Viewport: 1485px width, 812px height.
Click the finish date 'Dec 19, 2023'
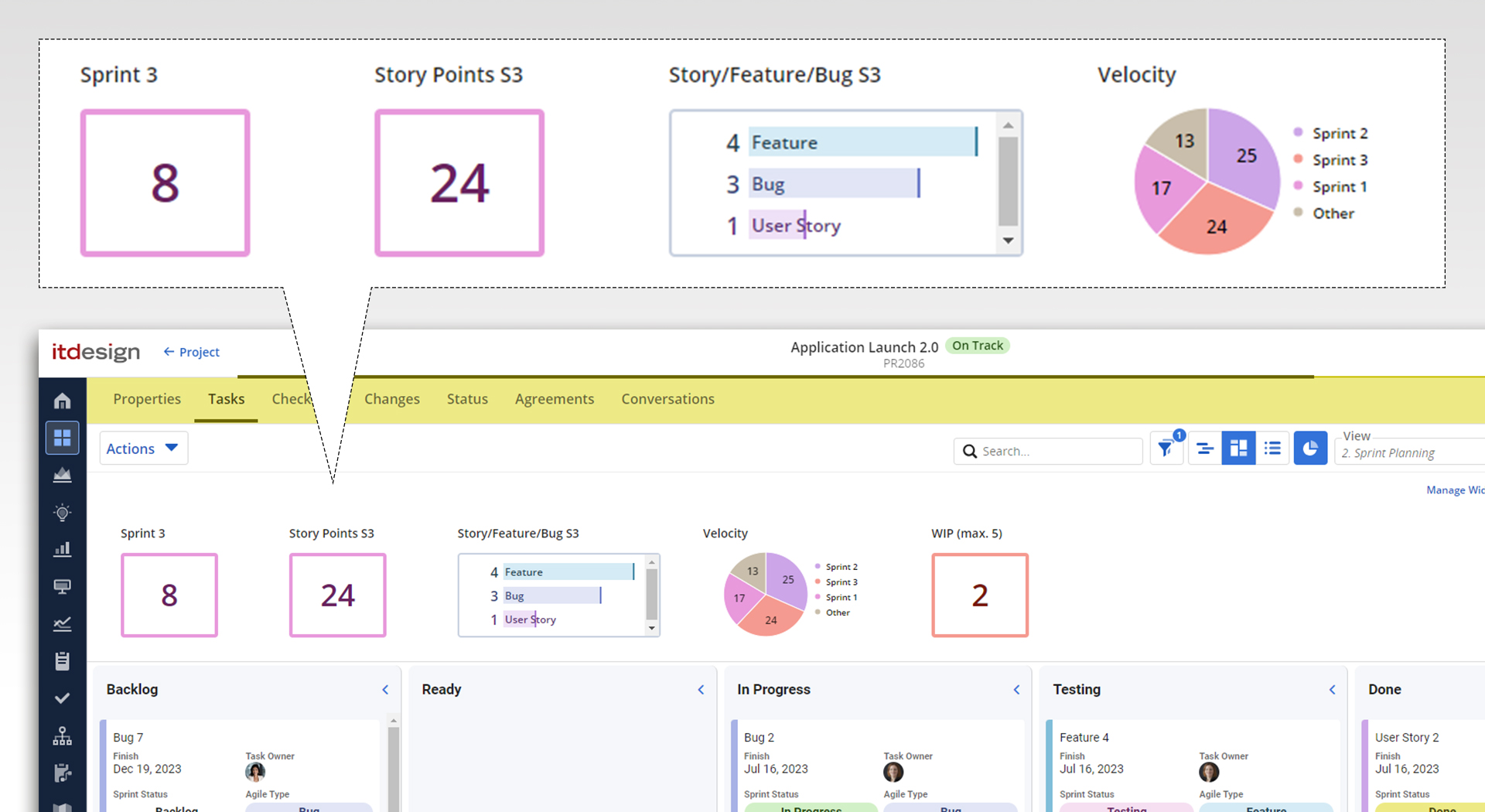click(147, 769)
